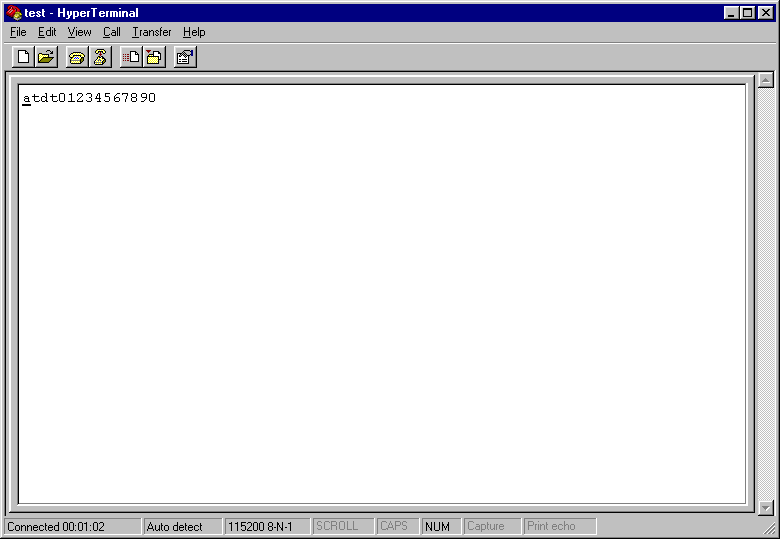The image size is (780, 539).
Task: Click the Print echo status indicator
Action: (x=560, y=526)
